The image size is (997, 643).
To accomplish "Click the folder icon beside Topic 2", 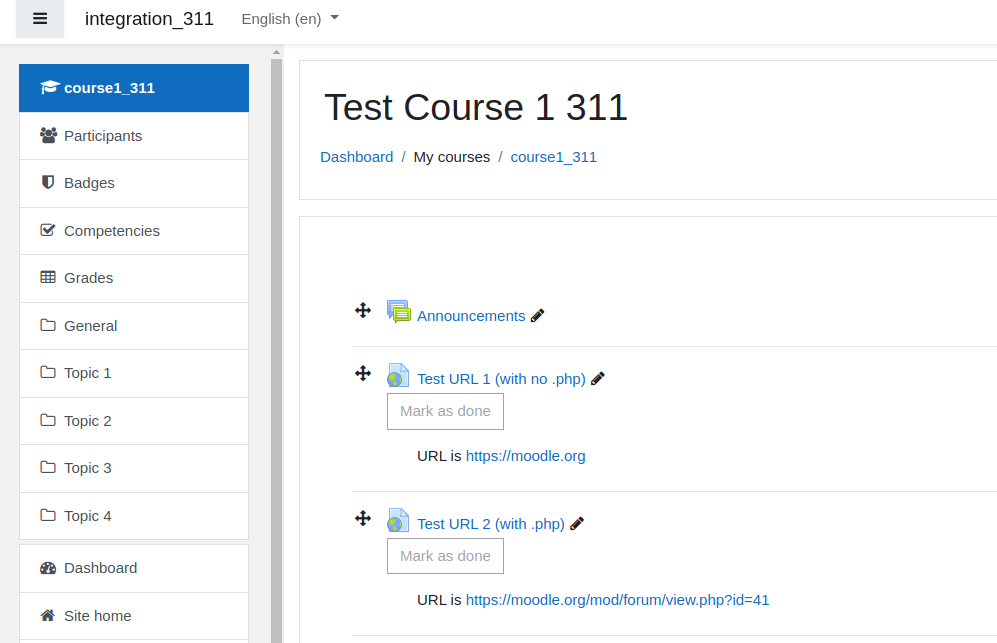I will pyautogui.click(x=48, y=420).
